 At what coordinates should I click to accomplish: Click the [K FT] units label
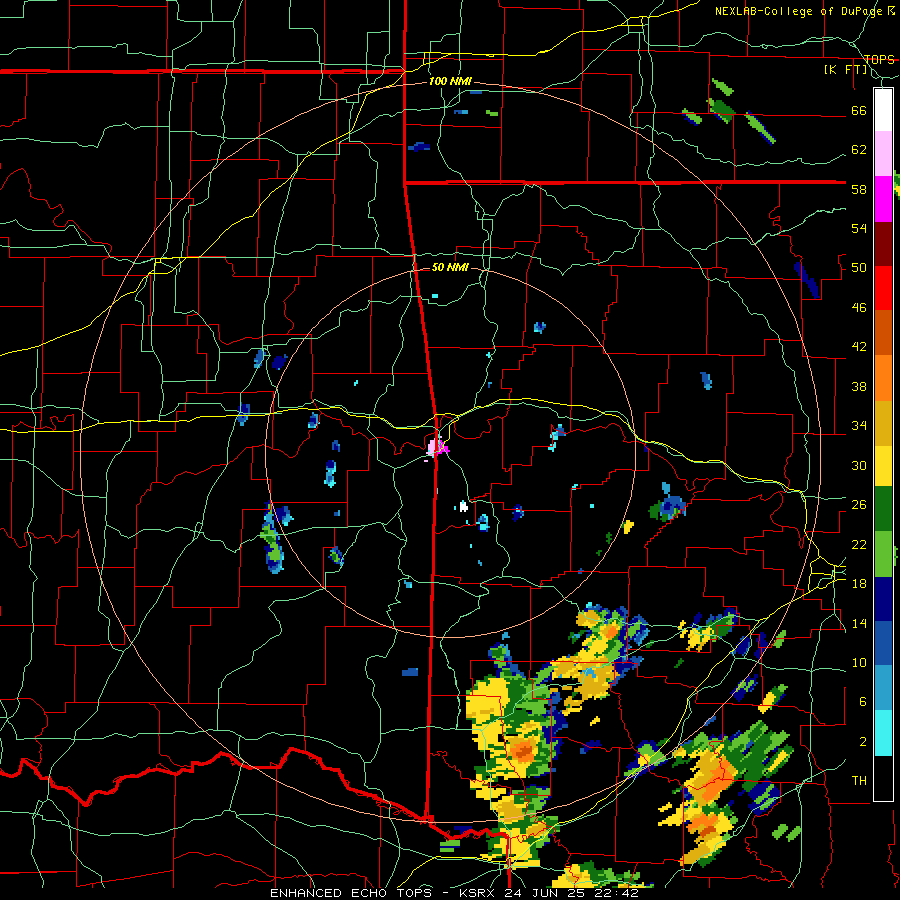click(x=846, y=70)
